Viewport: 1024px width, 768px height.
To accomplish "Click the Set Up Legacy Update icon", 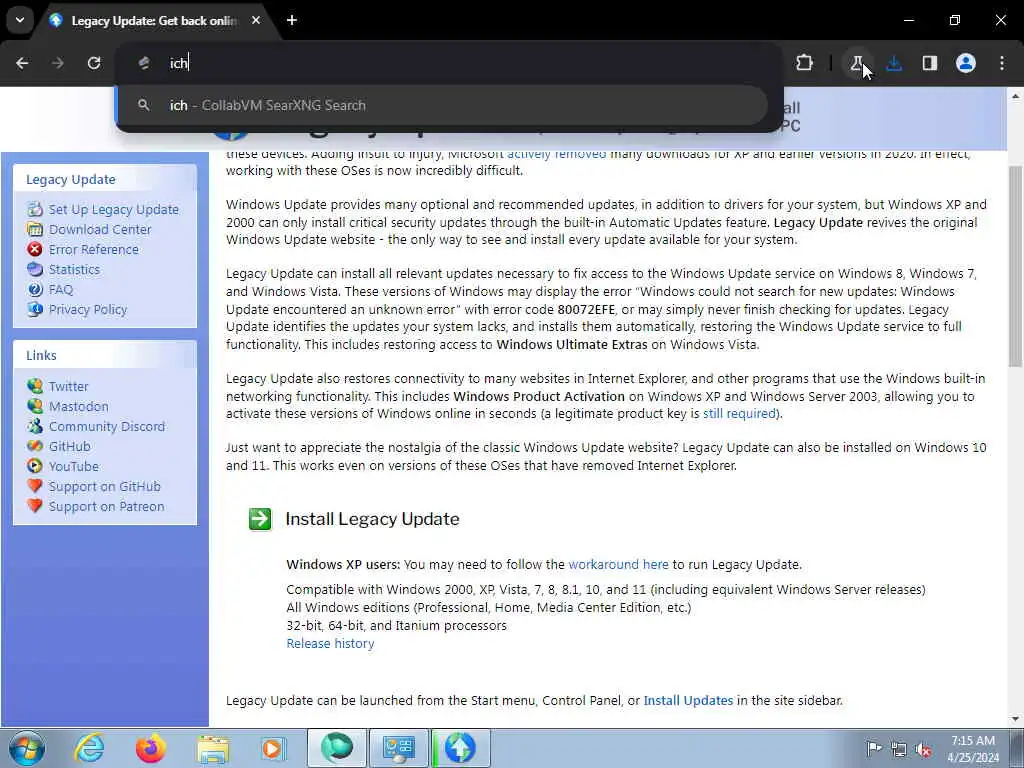I will pos(35,209).
